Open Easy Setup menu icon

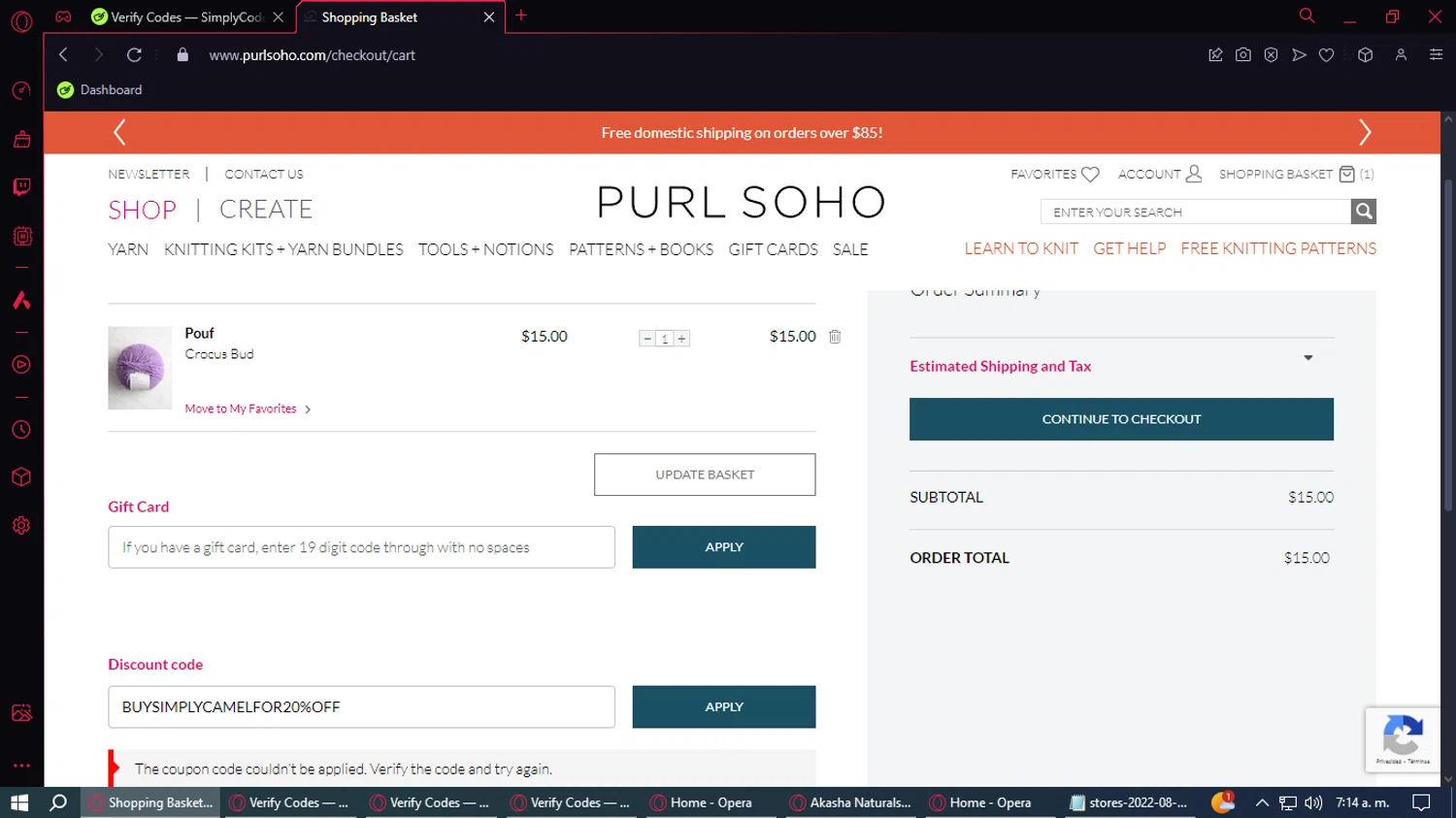1436,55
